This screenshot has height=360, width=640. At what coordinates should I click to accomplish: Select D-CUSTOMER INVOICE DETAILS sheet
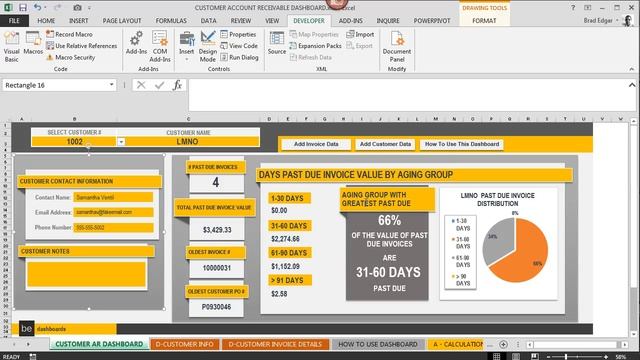point(275,344)
